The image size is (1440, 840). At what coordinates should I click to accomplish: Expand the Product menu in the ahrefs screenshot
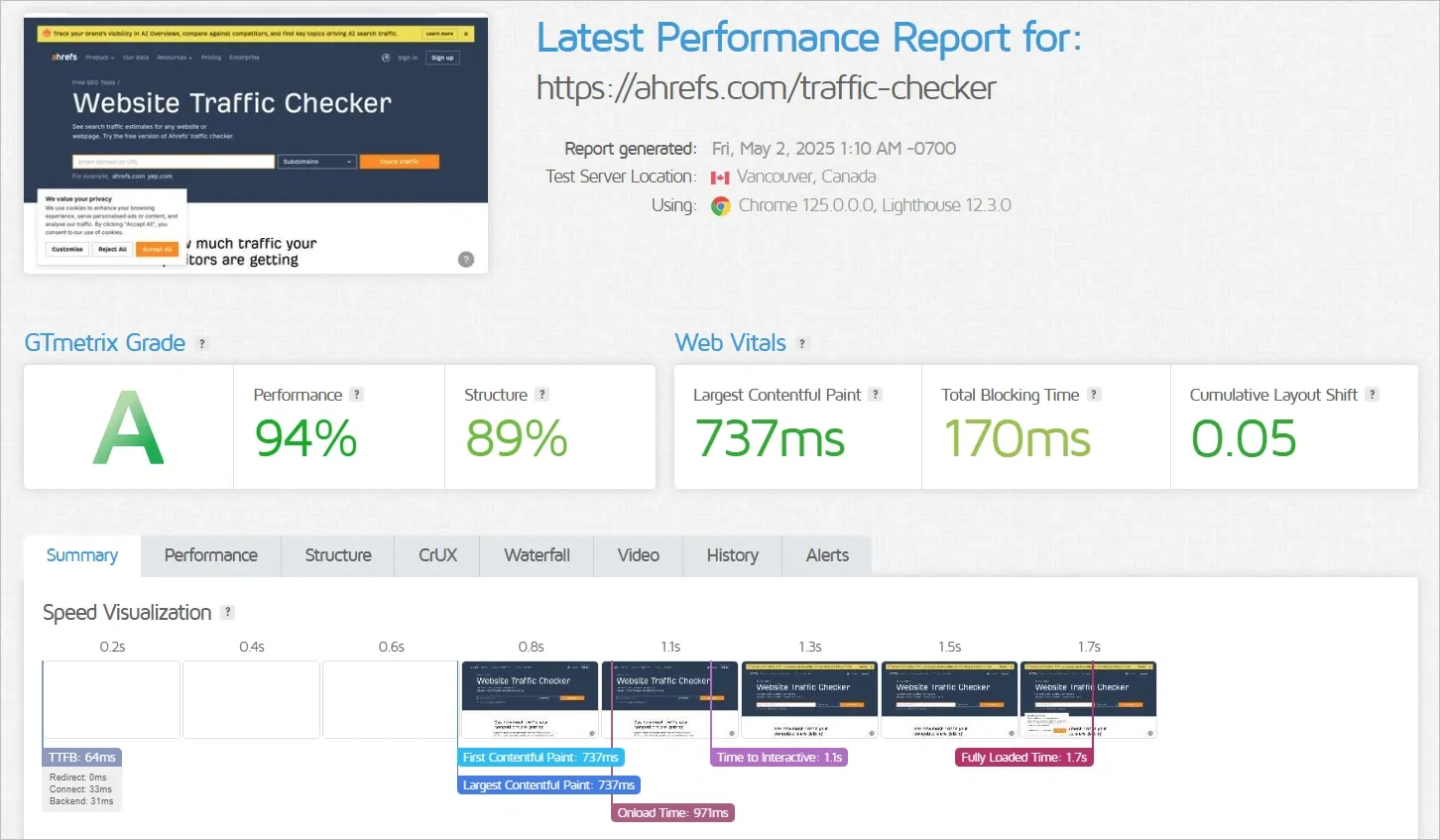click(x=99, y=58)
